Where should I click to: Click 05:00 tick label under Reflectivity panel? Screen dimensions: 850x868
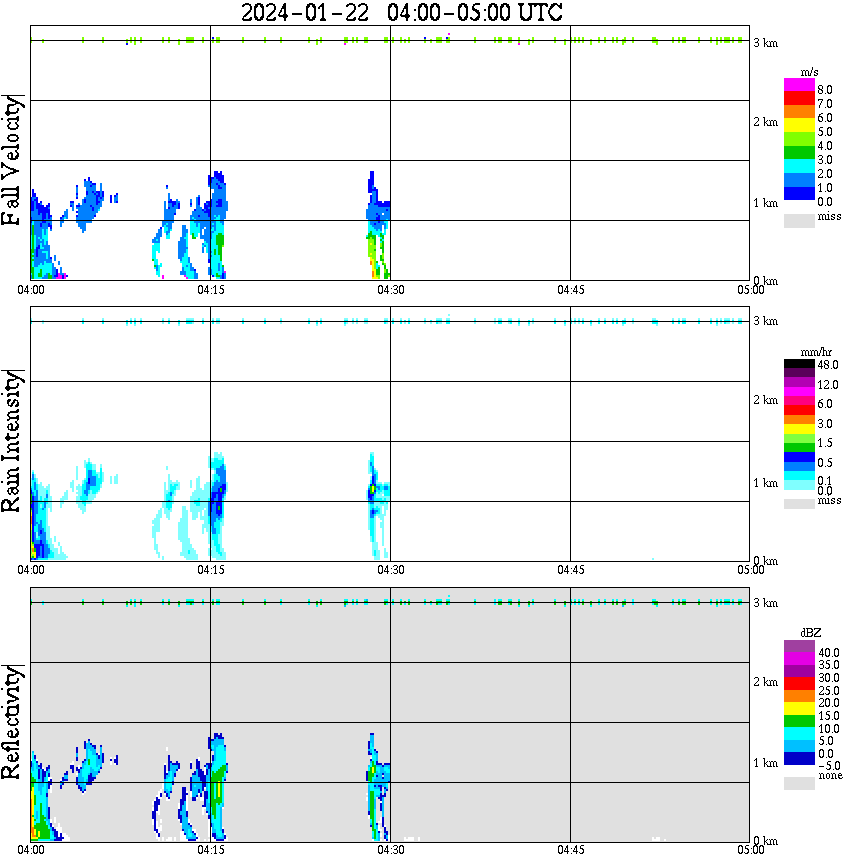[x=750, y=850]
